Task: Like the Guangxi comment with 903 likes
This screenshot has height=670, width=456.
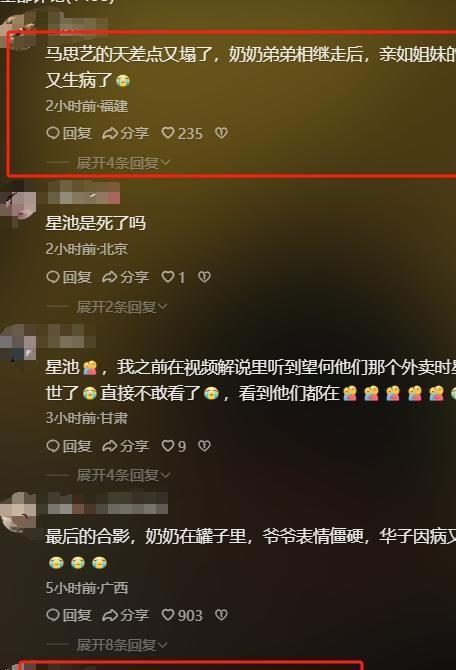Action: 182,615
